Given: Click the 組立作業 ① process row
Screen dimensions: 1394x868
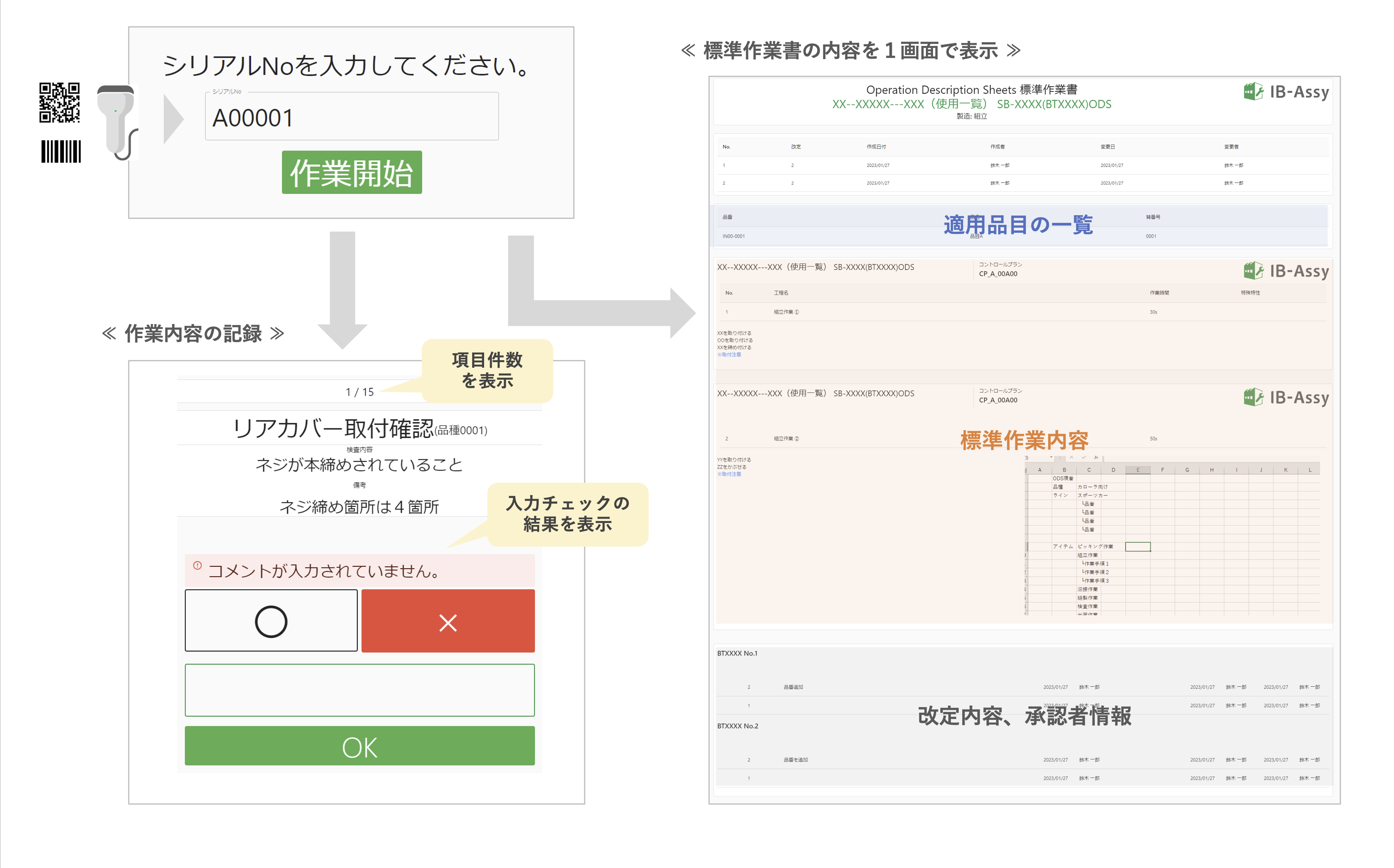Looking at the screenshot, I should click(1022, 312).
